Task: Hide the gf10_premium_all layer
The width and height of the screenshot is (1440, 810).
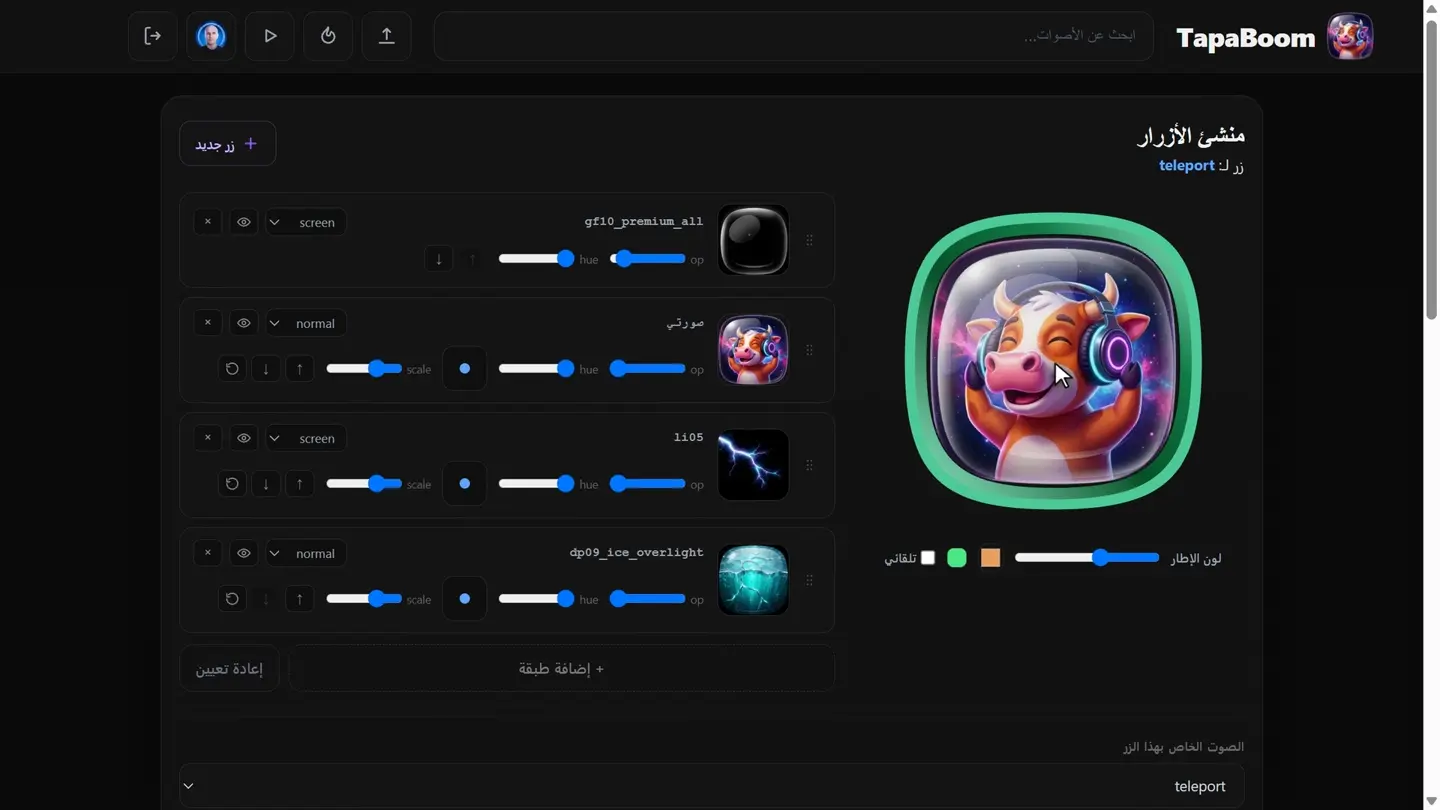Action: [243, 221]
